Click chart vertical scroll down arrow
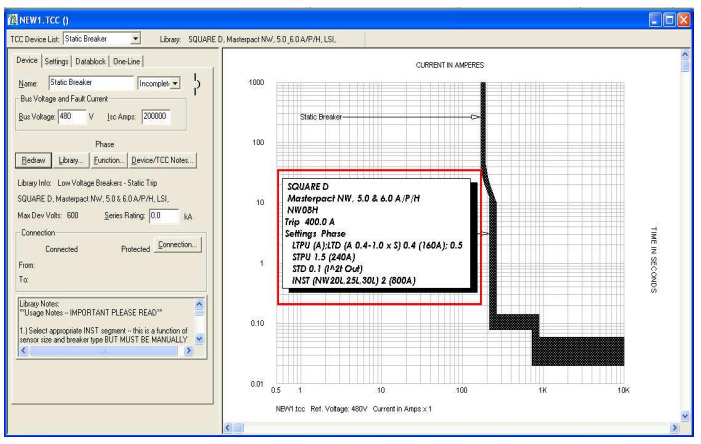This screenshot has height=444, width=701. 685,416
